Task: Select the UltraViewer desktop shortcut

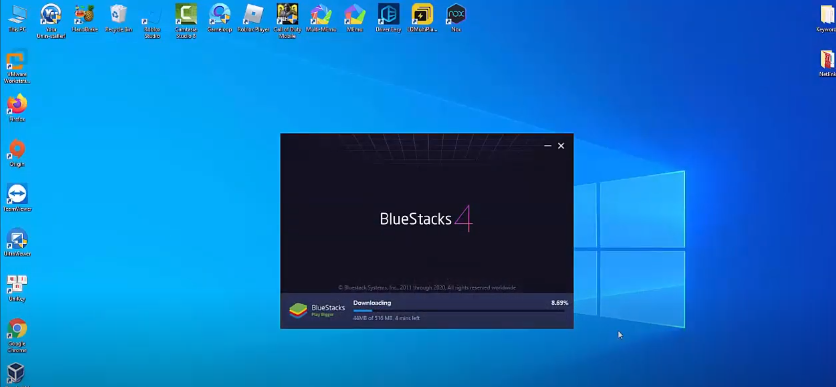Action: tap(17, 242)
